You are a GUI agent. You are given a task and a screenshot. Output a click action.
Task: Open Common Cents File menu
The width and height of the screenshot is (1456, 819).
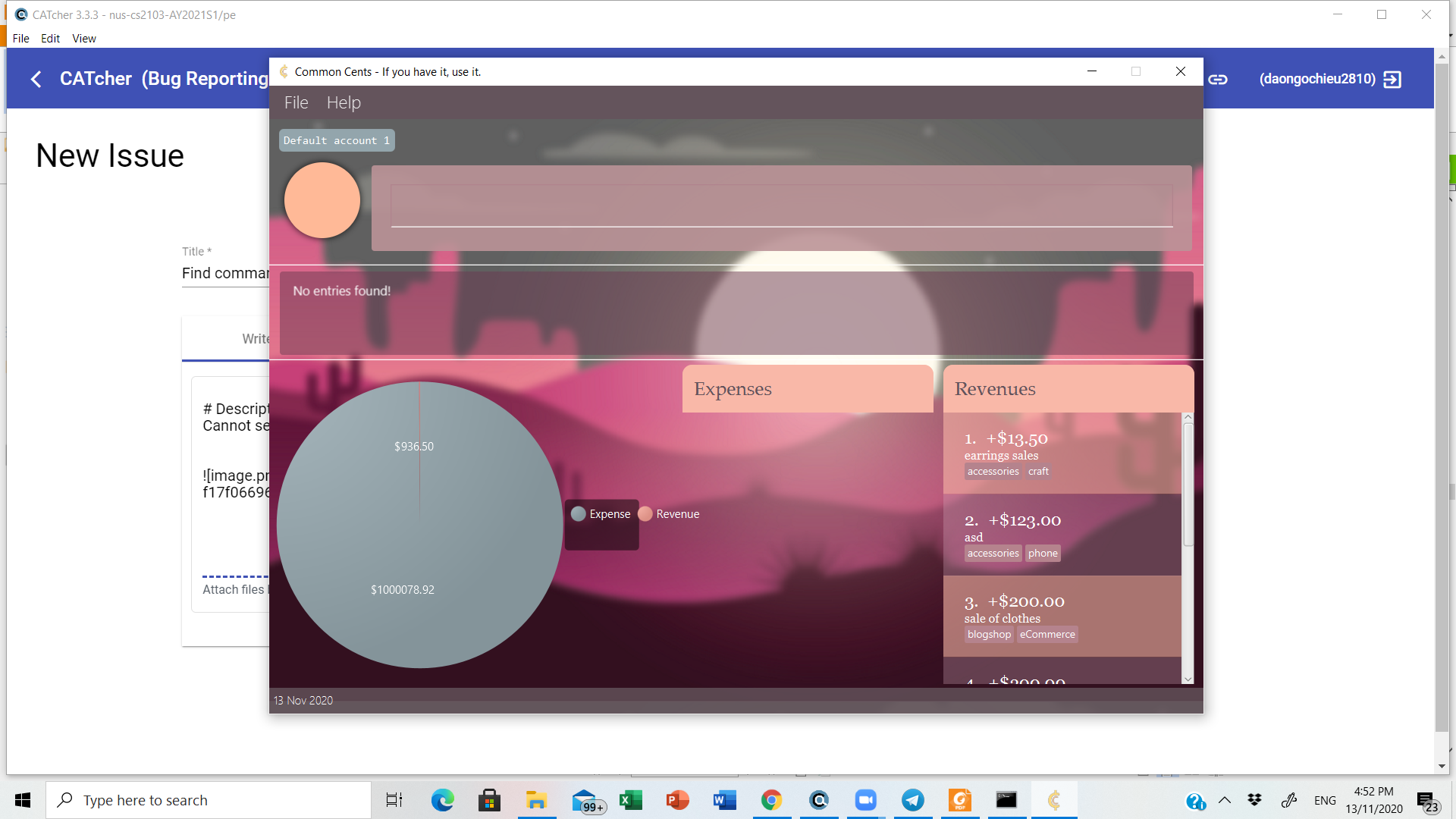[296, 102]
